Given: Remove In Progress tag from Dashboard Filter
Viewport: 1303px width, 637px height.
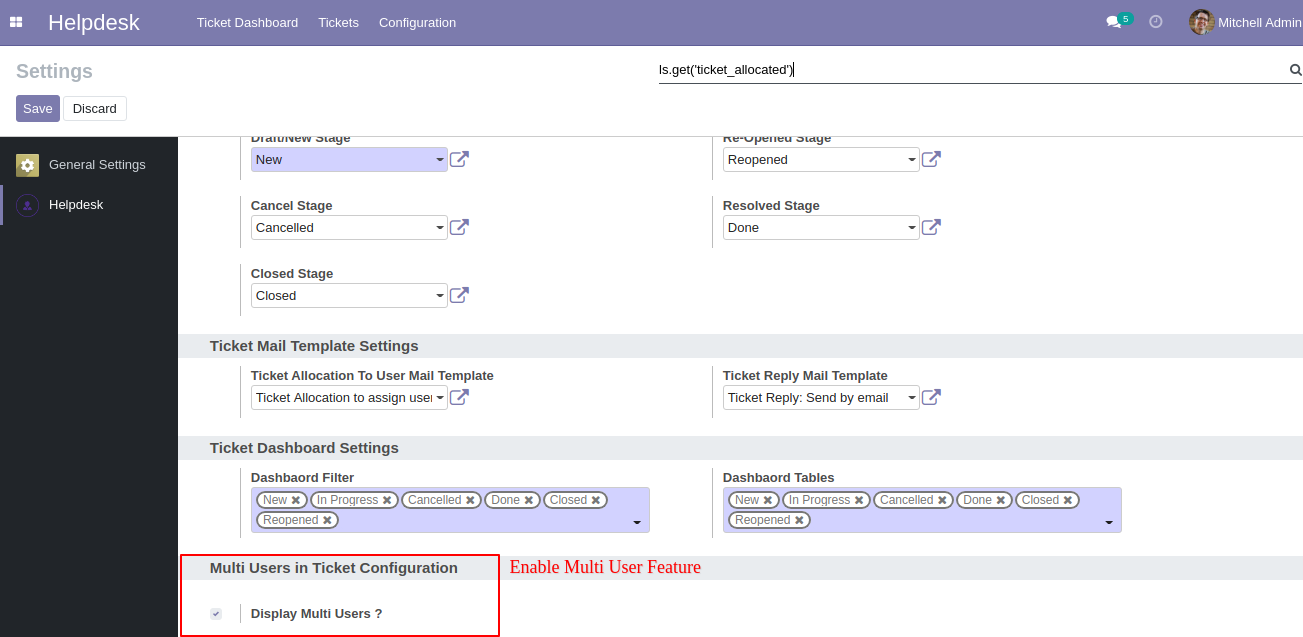Looking at the screenshot, I should [387, 500].
